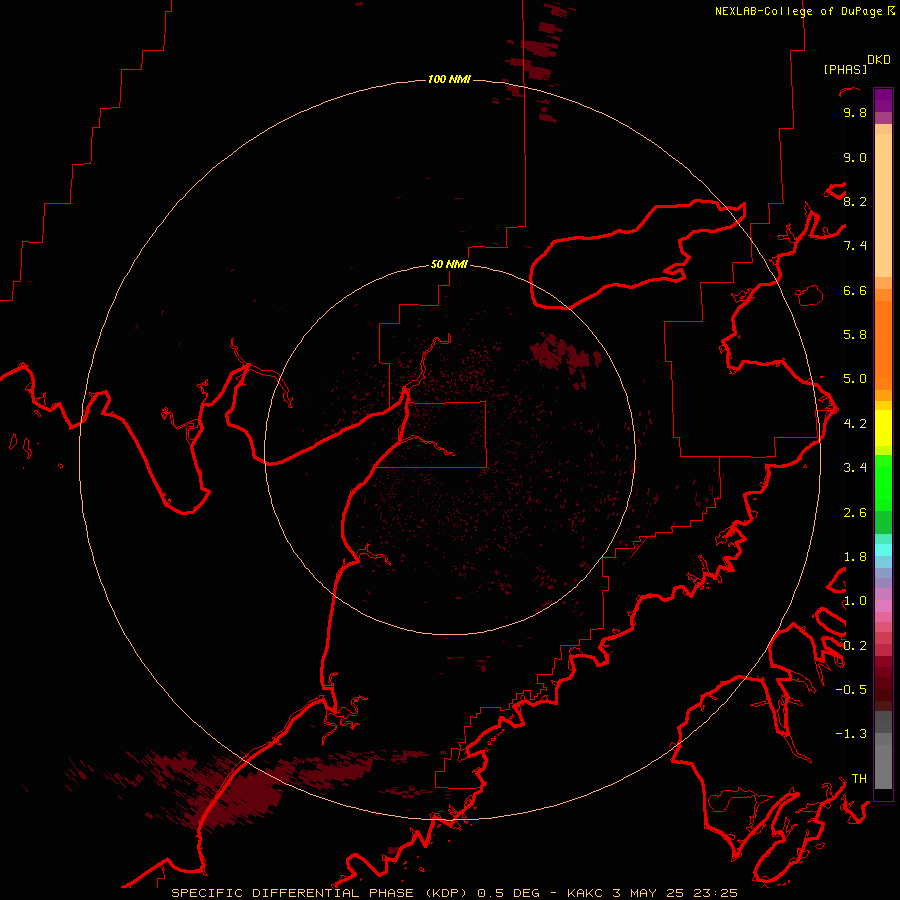Click the SPECIFIC DIFFERENTIAL PHASE (KDP) title text
The height and width of the screenshot is (900, 900).
click(320, 893)
